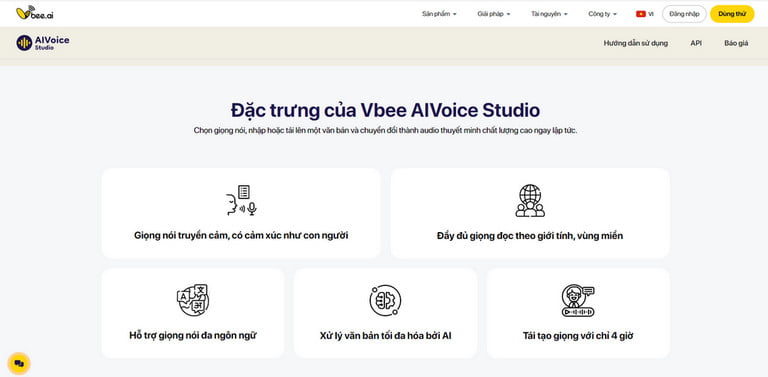Expand the Công ty menu
Image resolution: width=768 pixels, height=377 pixels.
coord(602,14)
